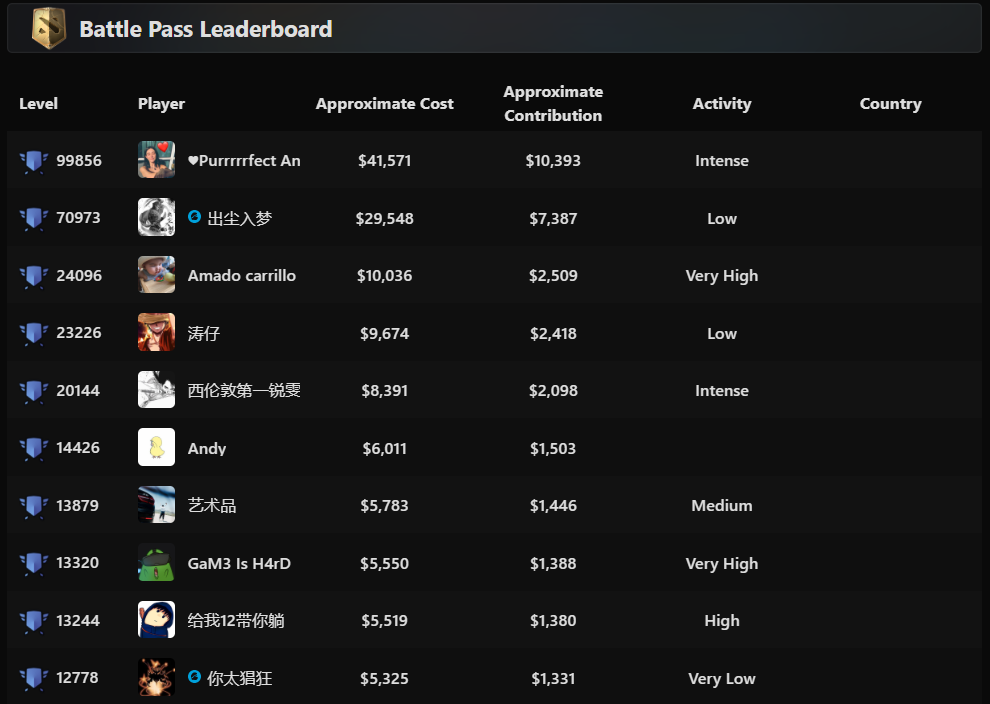The image size is (990, 704).
Task: Click the player name 西伦敦第一锐雯
Action: pyautogui.click(x=244, y=390)
